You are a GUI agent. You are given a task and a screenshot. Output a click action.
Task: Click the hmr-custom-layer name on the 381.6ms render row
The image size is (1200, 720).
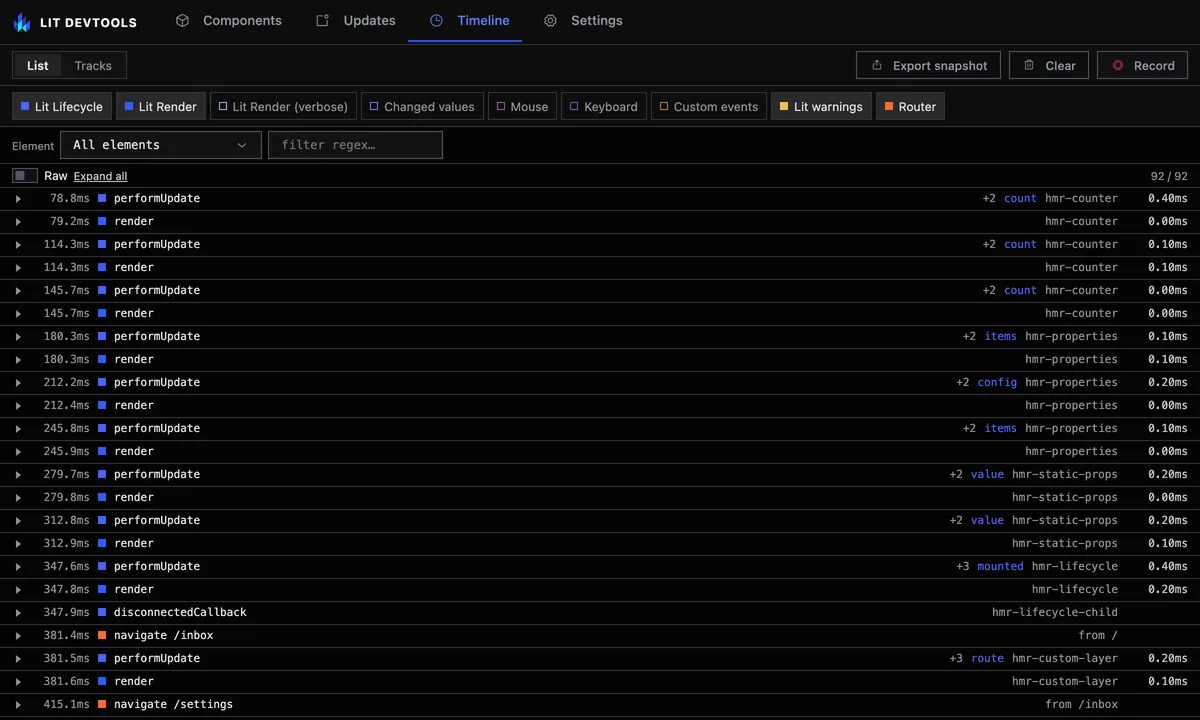point(1065,681)
